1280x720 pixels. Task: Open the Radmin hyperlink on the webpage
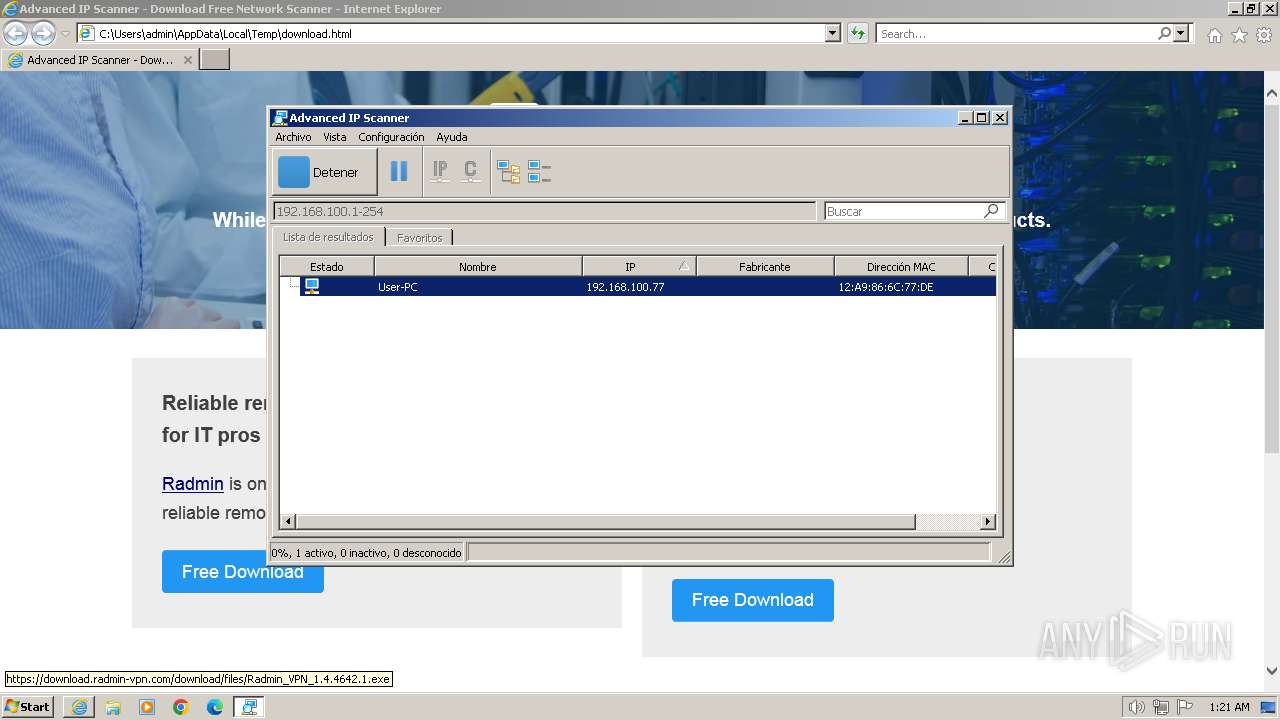[193, 484]
